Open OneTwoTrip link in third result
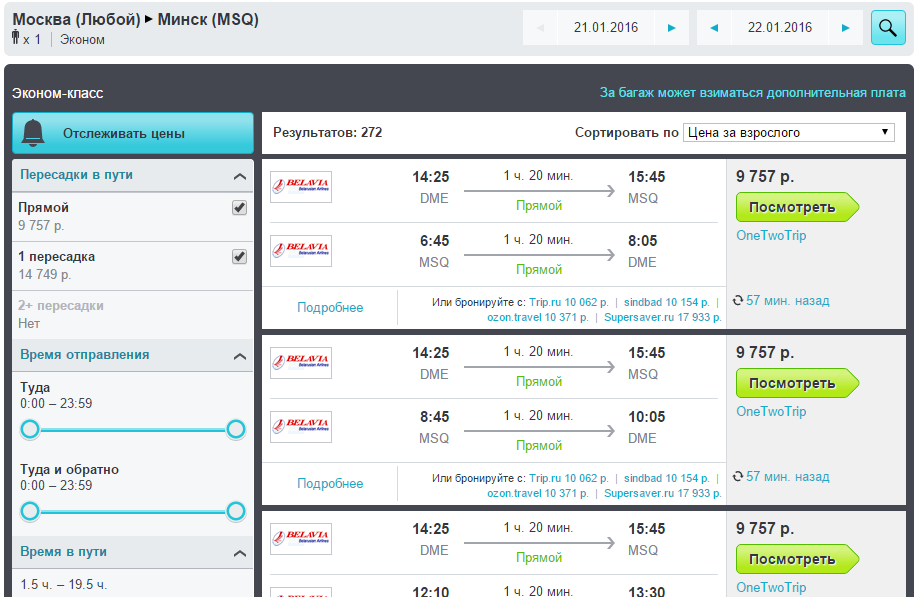 [x=771, y=587]
